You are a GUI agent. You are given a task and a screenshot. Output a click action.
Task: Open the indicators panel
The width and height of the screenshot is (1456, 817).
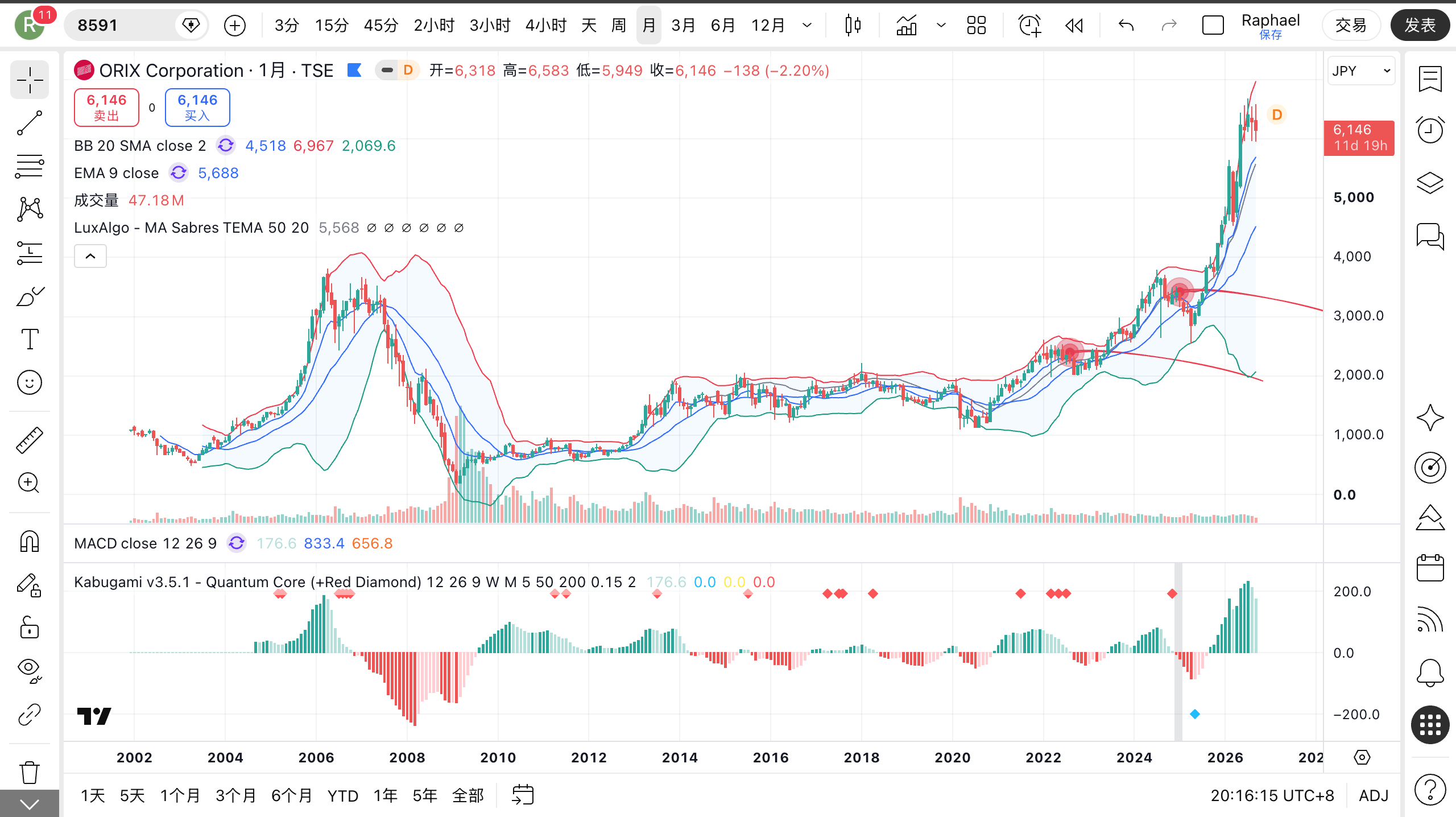[907, 25]
